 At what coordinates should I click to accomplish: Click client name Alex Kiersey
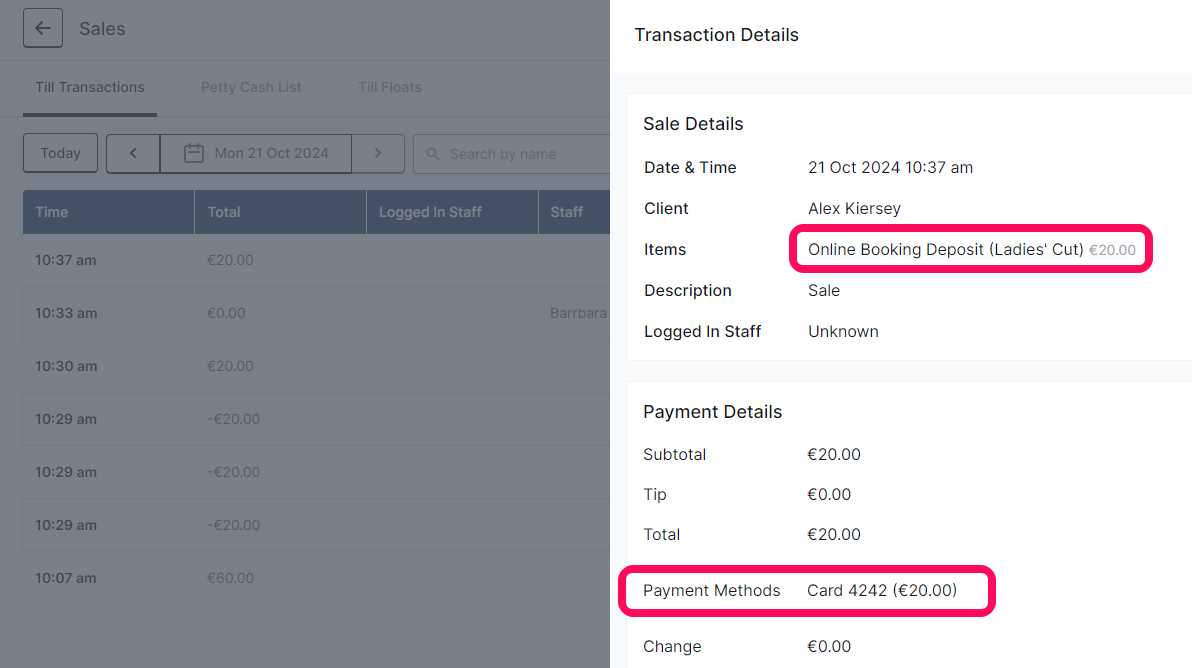coord(854,208)
